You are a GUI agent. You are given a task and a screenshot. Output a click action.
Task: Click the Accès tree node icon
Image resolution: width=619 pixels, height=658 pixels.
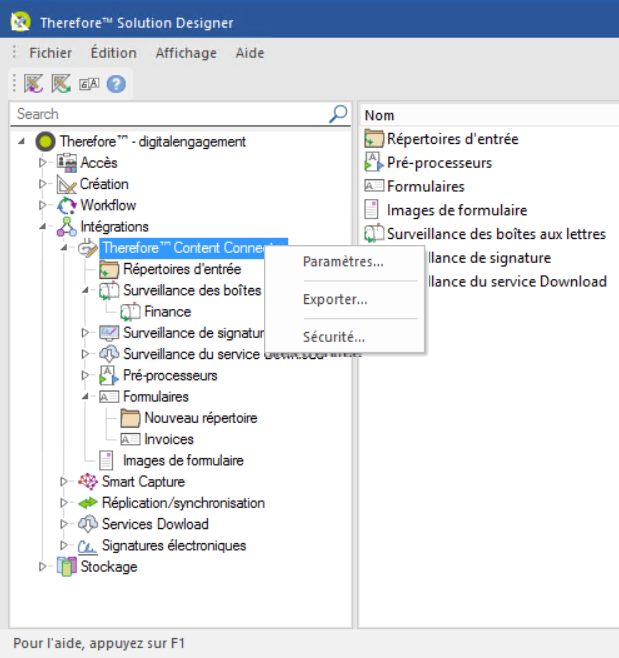point(67,163)
